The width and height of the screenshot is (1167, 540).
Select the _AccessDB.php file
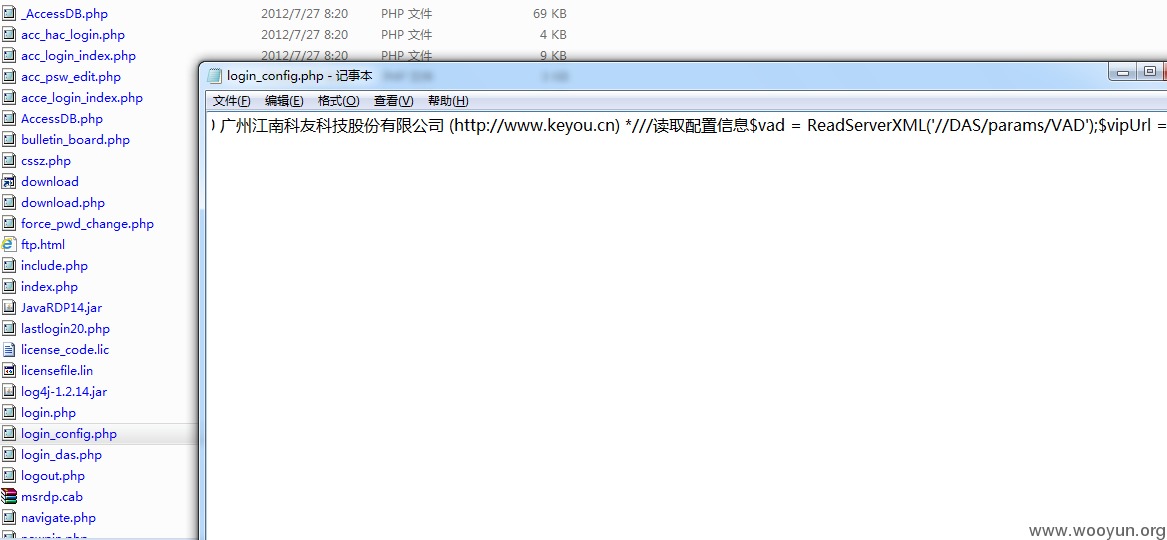click(x=64, y=14)
